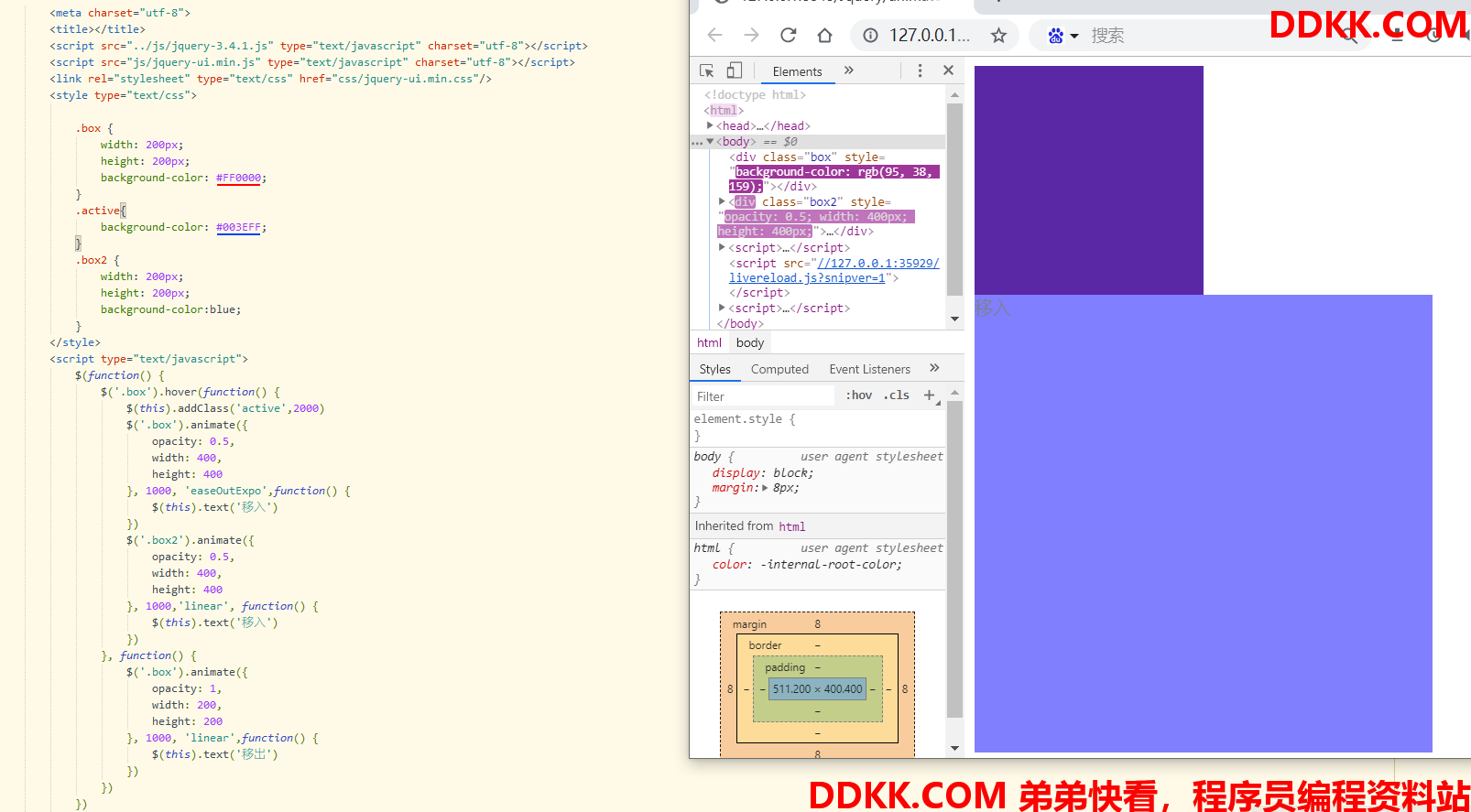This screenshot has height=812, width=1471.
Task: Click the .box2 selector in style code
Action: (x=92, y=260)
